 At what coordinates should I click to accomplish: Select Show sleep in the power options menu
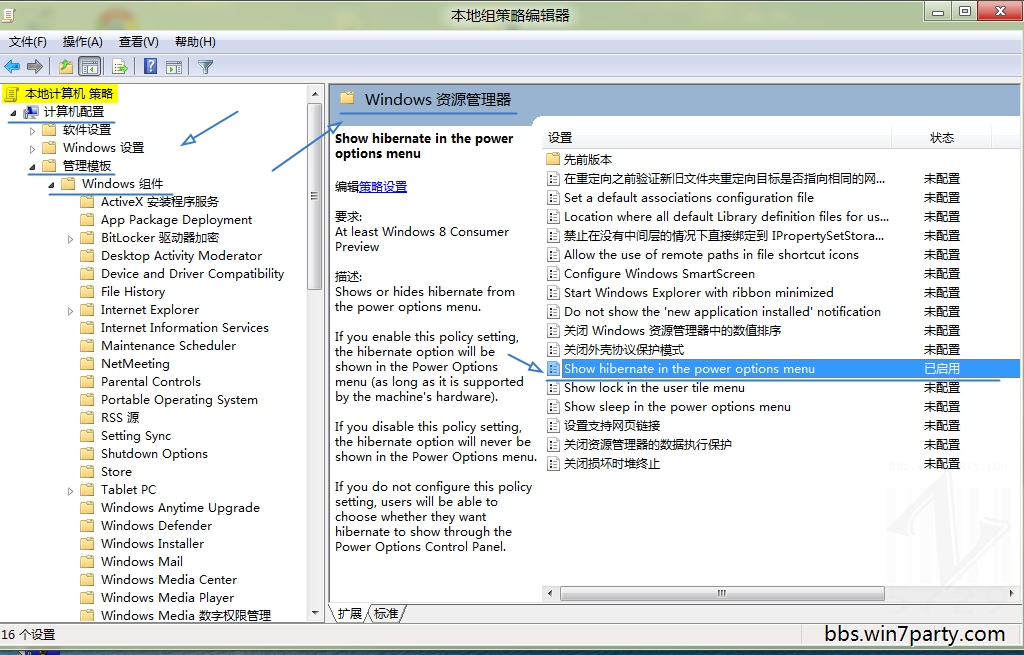pos(677,407)
